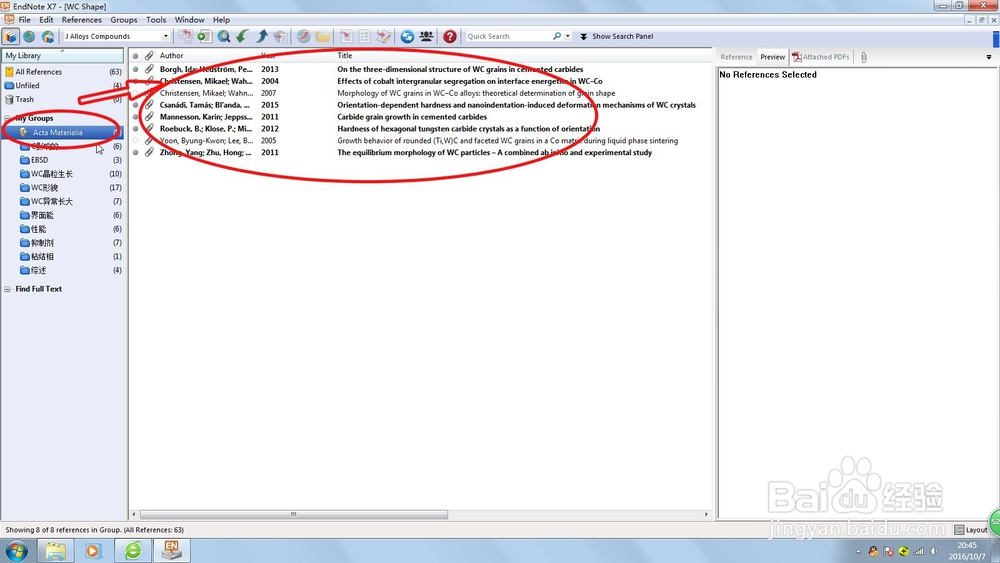Screen dimensions: 1000x563
Task: Open the Groups menu
Action: pyautogui.click(x=124, y=20)
